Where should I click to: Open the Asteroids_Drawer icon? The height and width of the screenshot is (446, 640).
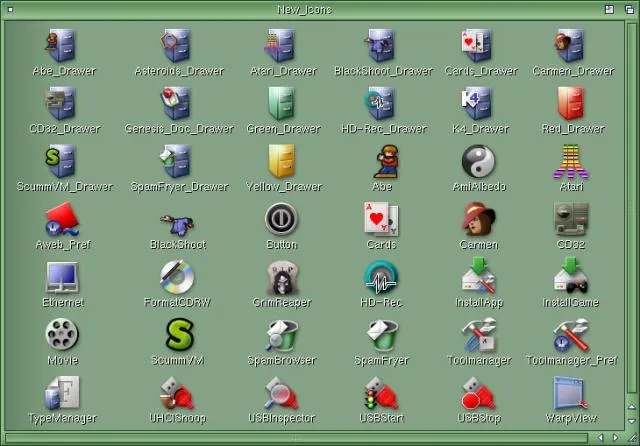coord(178,46)
